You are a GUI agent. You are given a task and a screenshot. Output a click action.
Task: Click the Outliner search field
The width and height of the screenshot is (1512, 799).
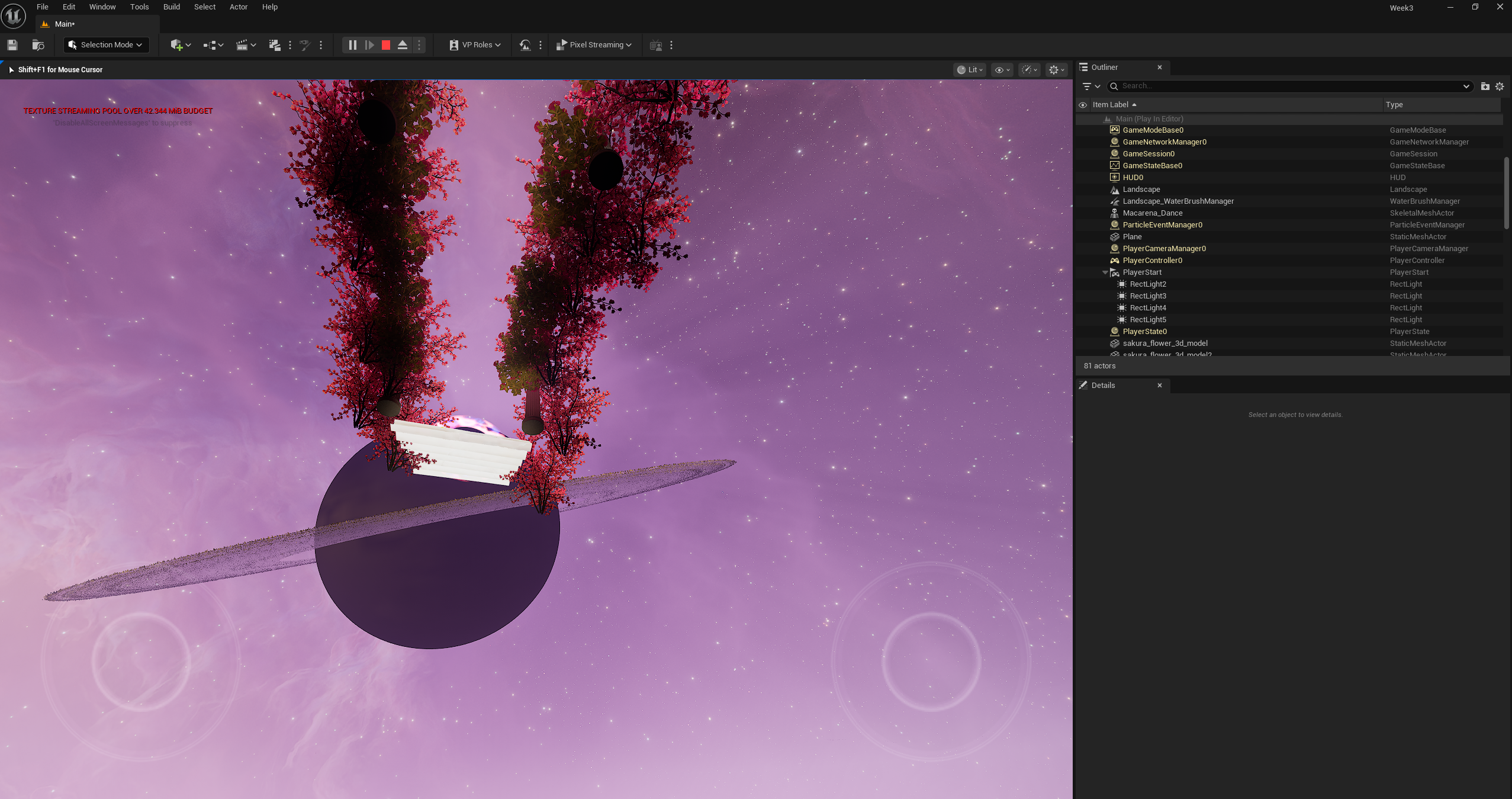click(1243, 86)
